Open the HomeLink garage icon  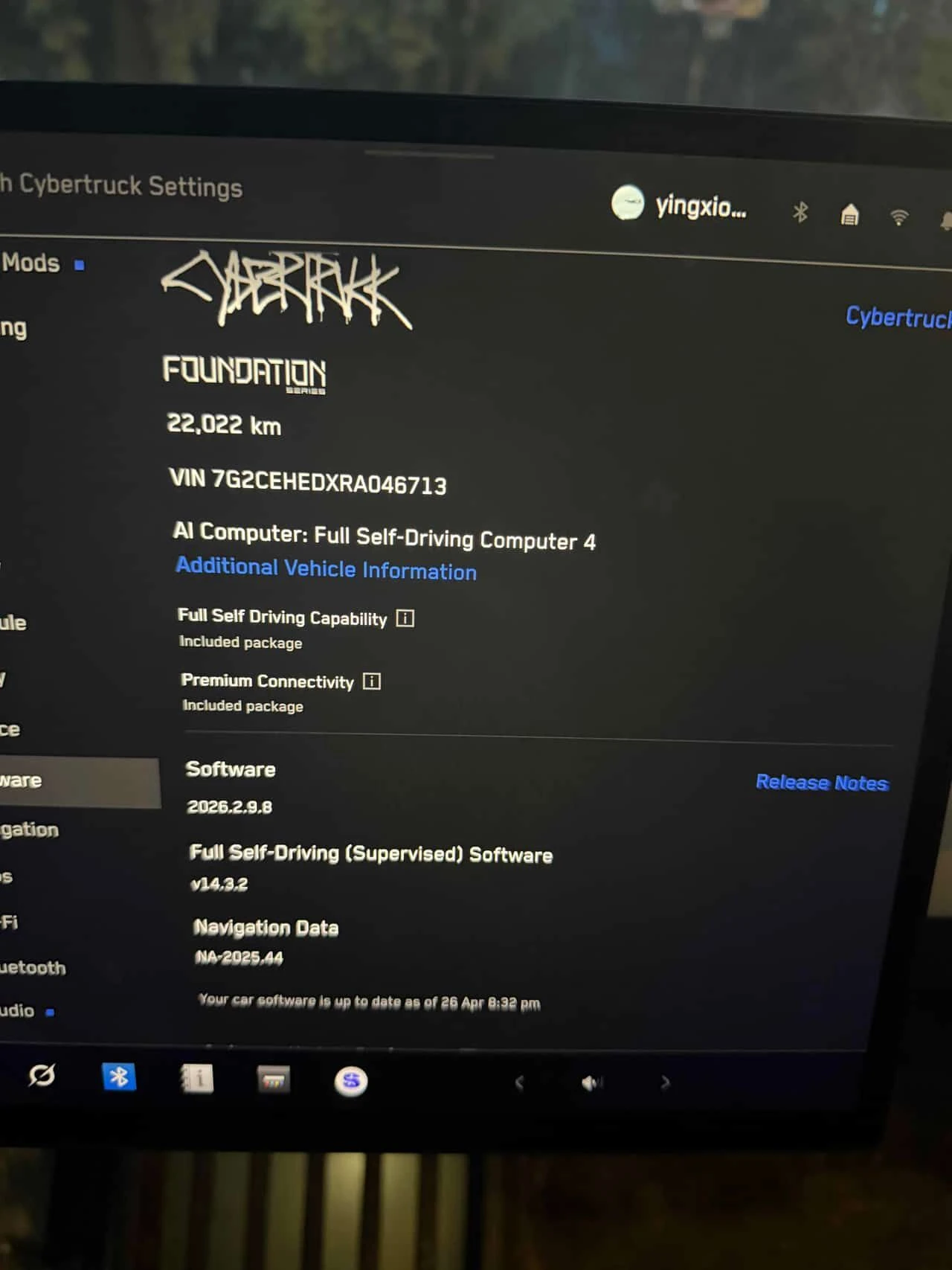click(849, 215)
